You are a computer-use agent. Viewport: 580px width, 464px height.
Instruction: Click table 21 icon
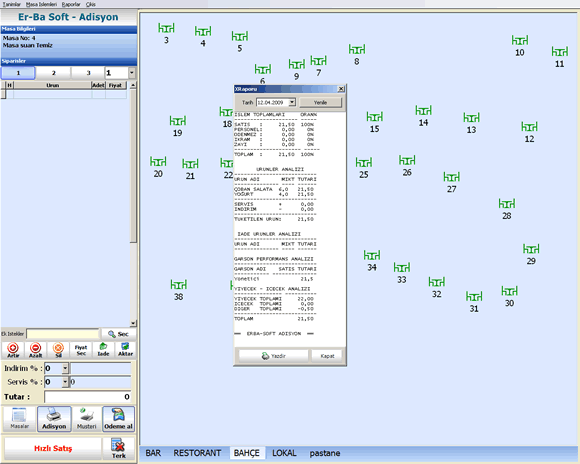pyautogui.click(x=190, y=164)
